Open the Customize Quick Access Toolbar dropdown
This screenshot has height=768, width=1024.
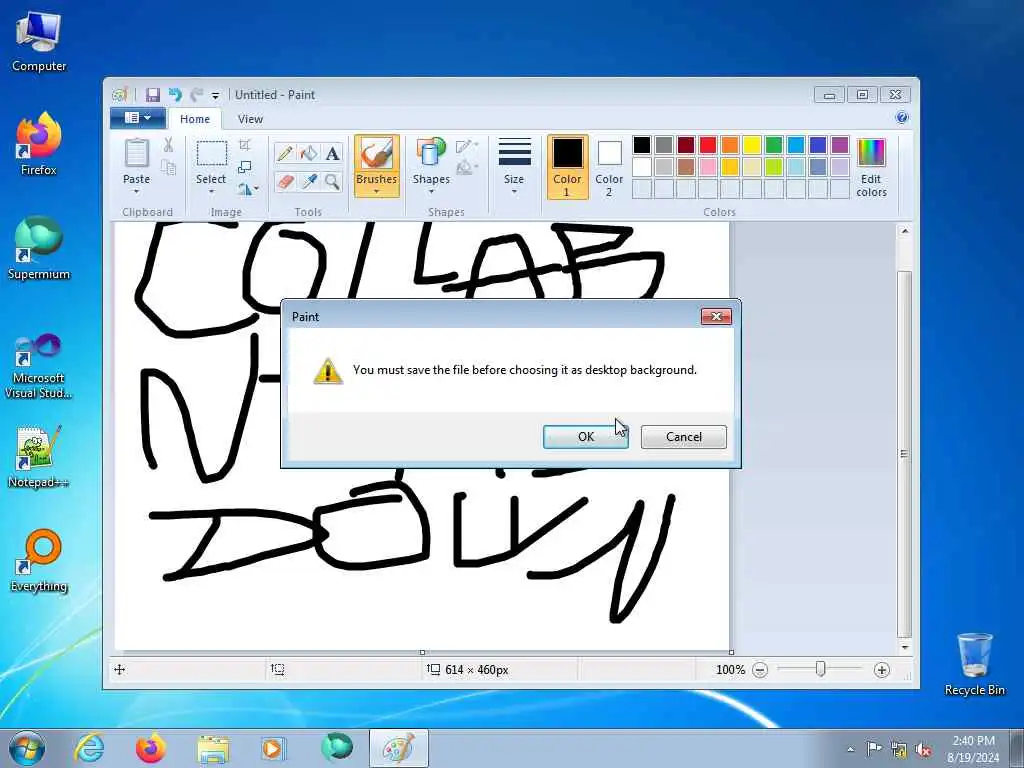click(215, 95)
